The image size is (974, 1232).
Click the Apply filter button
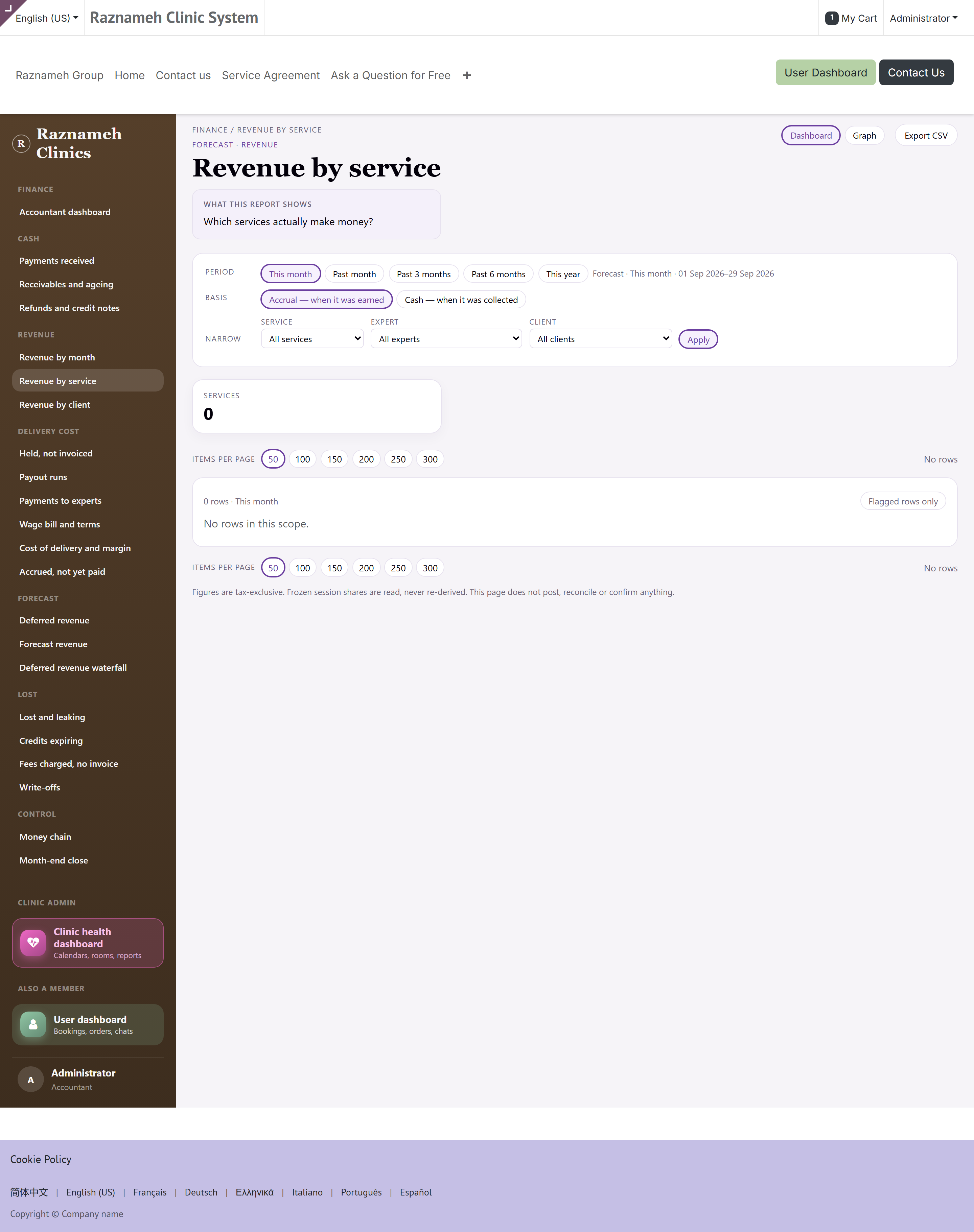698,339
